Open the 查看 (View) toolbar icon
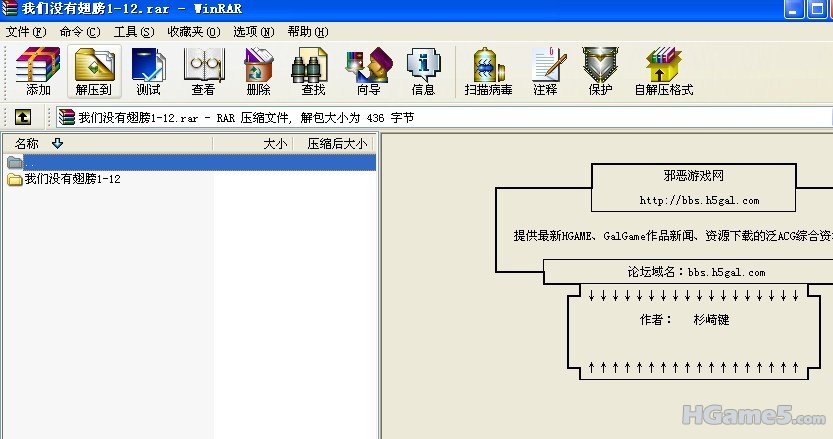 tap(203, 71)
